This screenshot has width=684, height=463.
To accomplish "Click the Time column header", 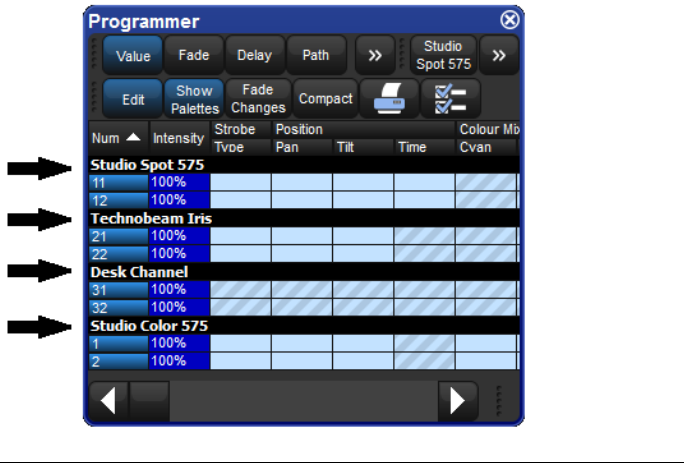I will 424,147.
